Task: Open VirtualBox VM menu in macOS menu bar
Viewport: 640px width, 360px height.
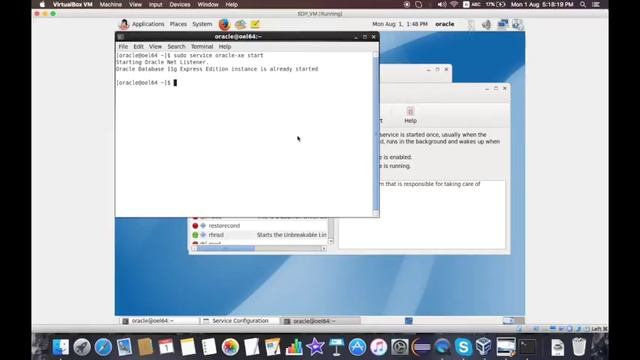Action: tap(73, 4)
